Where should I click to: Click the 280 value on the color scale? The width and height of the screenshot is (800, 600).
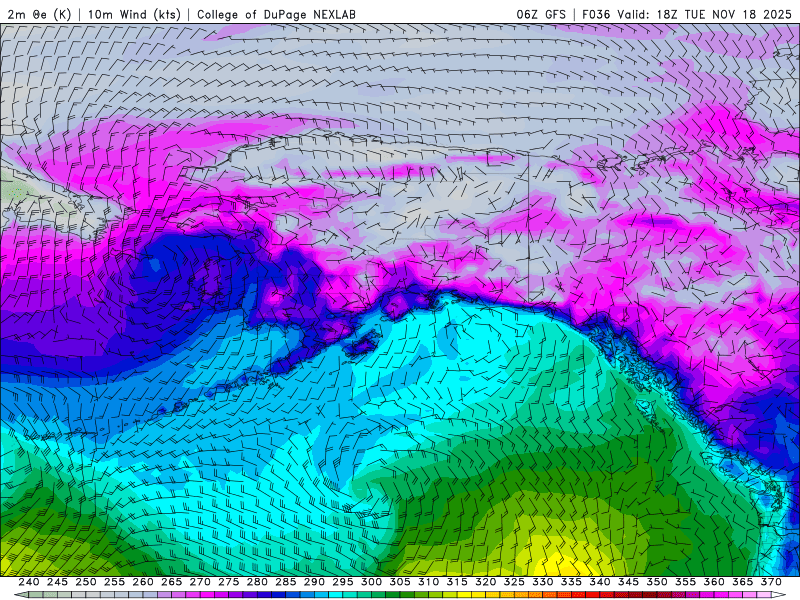(x=257, y=582)
